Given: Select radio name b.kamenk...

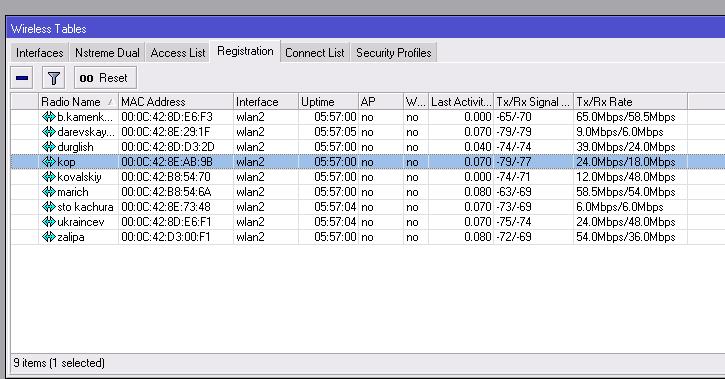Looking at the screenshot, I should click(x=85, y=117).
